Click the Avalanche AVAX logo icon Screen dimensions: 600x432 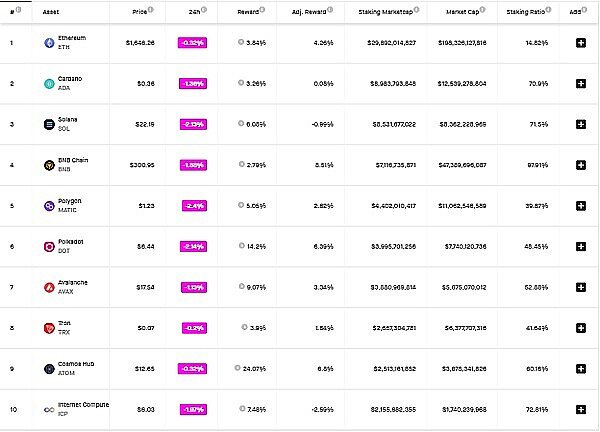pyautogui.click(x=49, y=287)
